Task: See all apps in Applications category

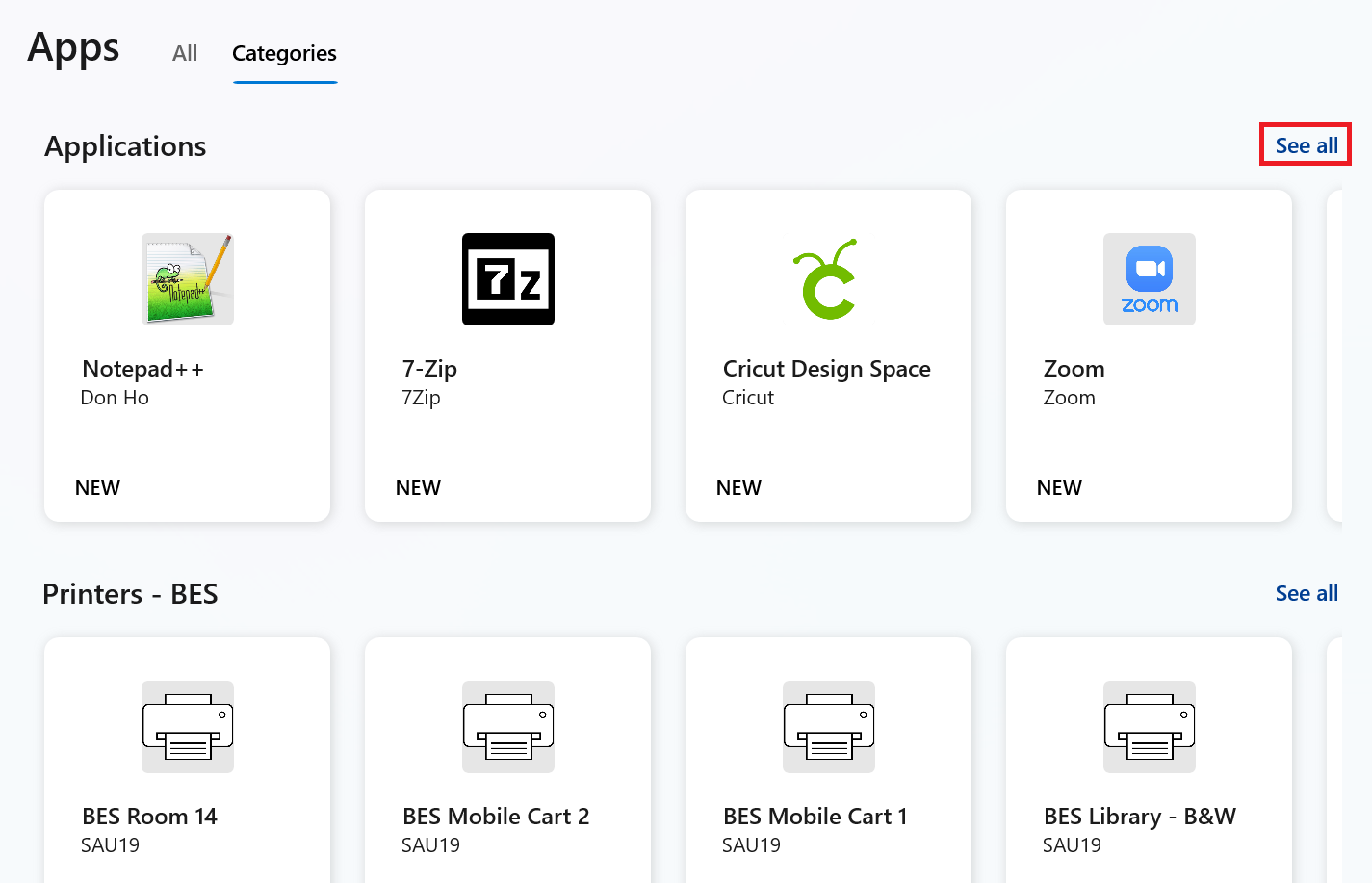Action: pyautogui.click(x=1307, y=145)
